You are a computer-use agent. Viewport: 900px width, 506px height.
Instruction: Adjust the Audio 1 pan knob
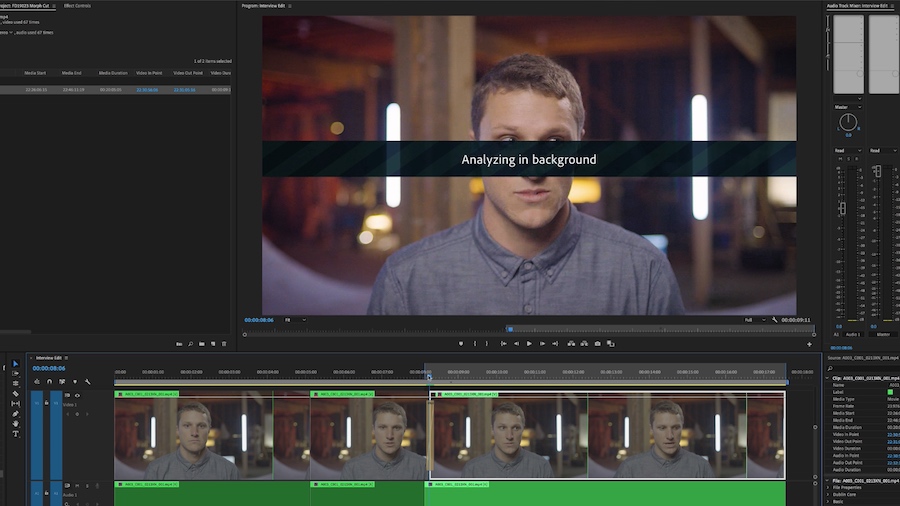pyautogui.click(x=848, y=122)
